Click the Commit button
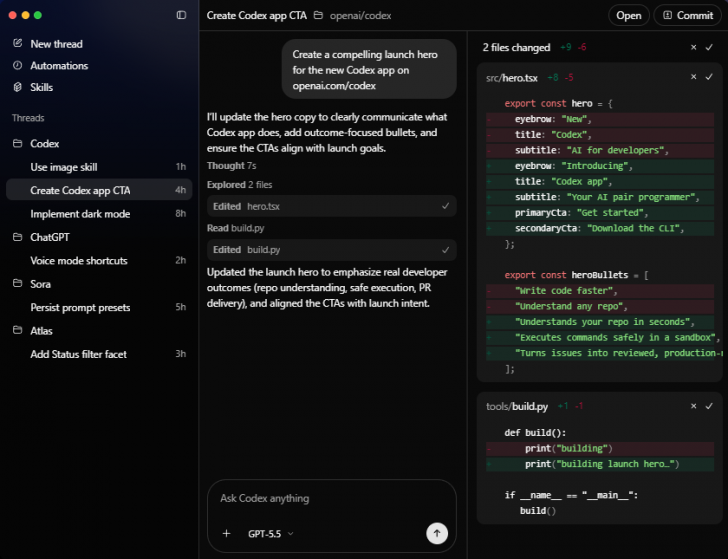Viewport: 728px width, 559px height. coord(688,15)
